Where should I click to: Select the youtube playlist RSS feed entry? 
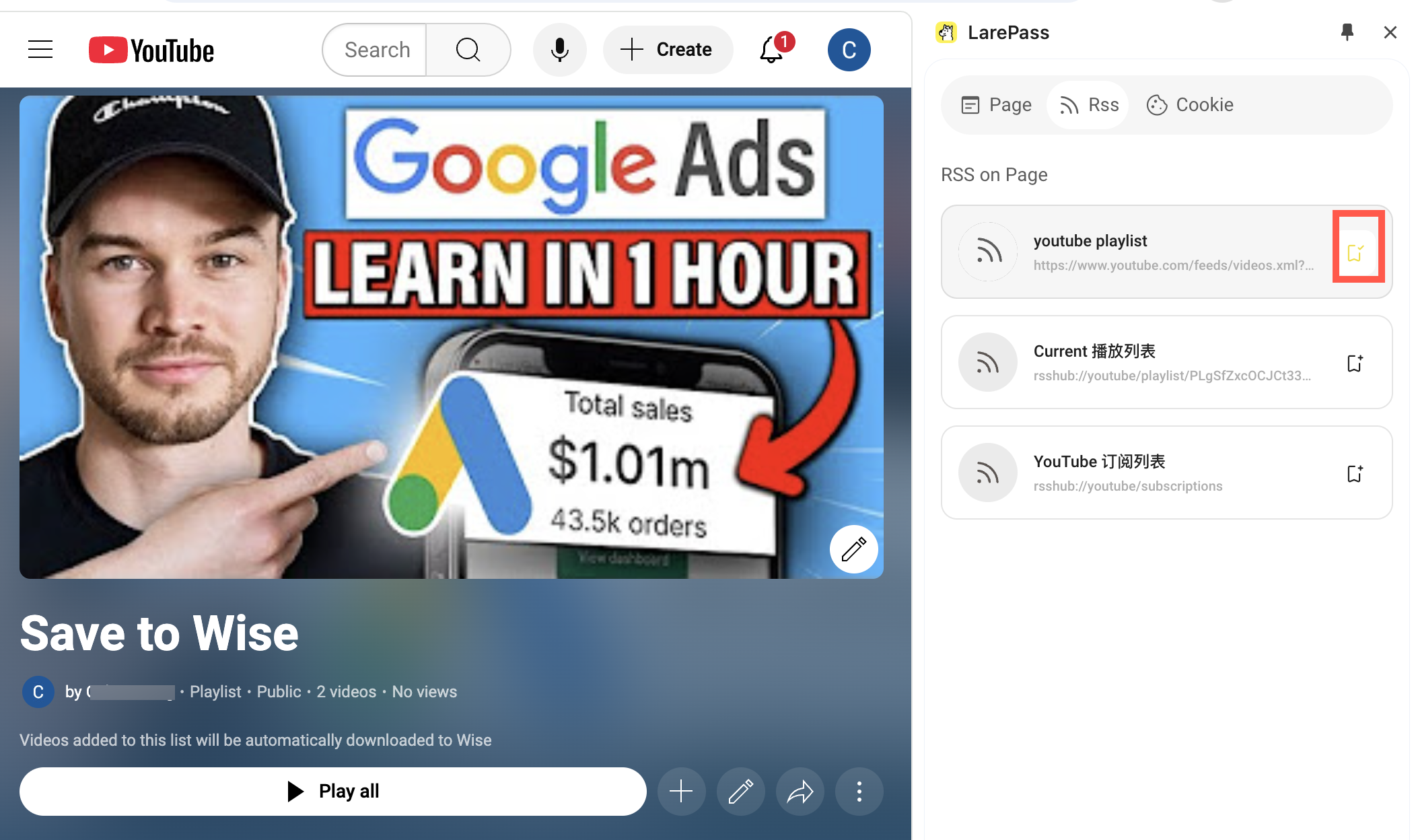click(x=1166, y=252)
